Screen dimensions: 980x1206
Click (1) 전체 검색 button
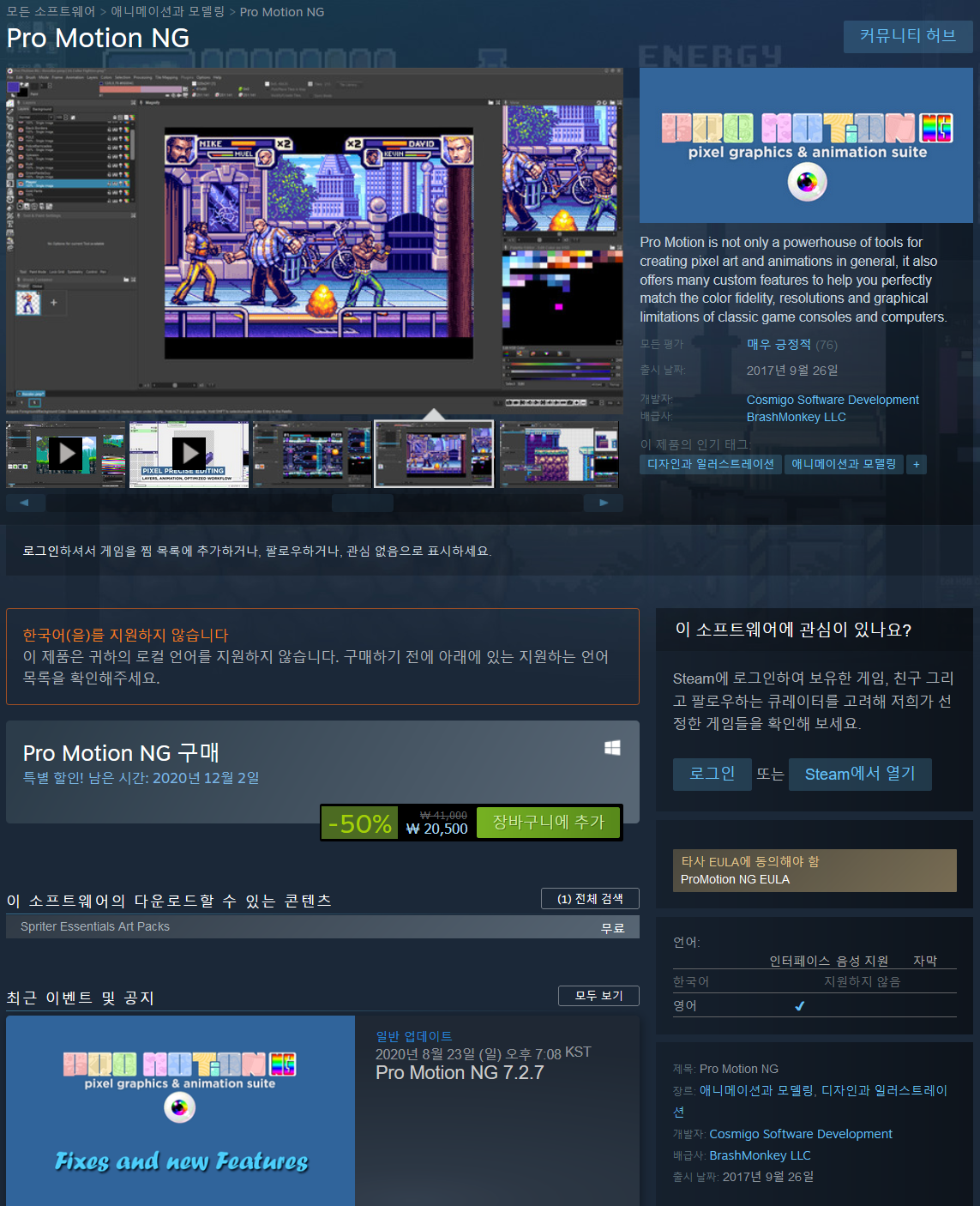(x=590, y=899)
